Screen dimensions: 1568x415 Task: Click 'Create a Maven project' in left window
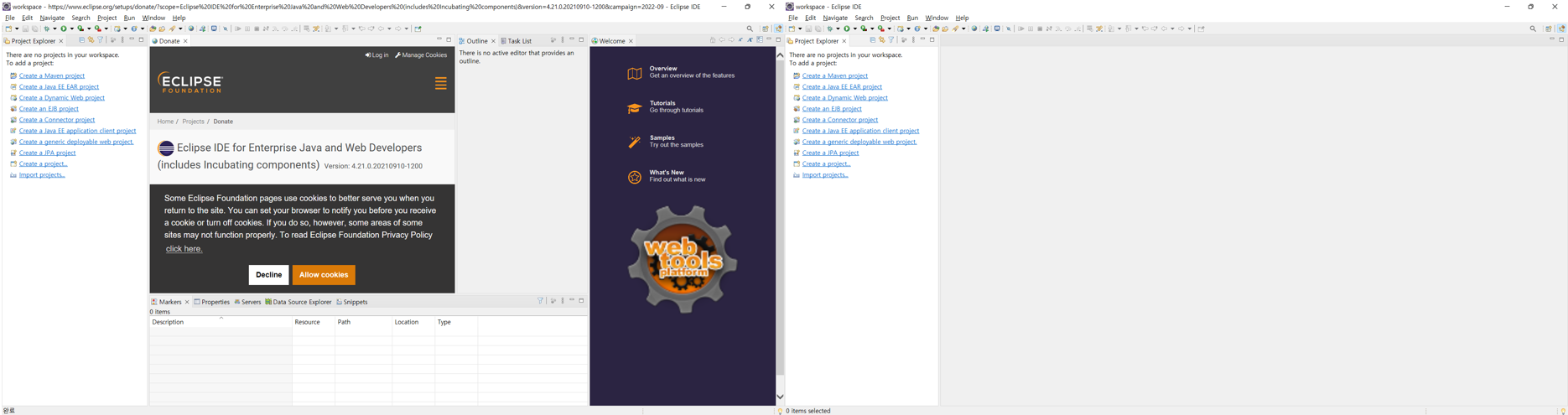coord(52,75)
